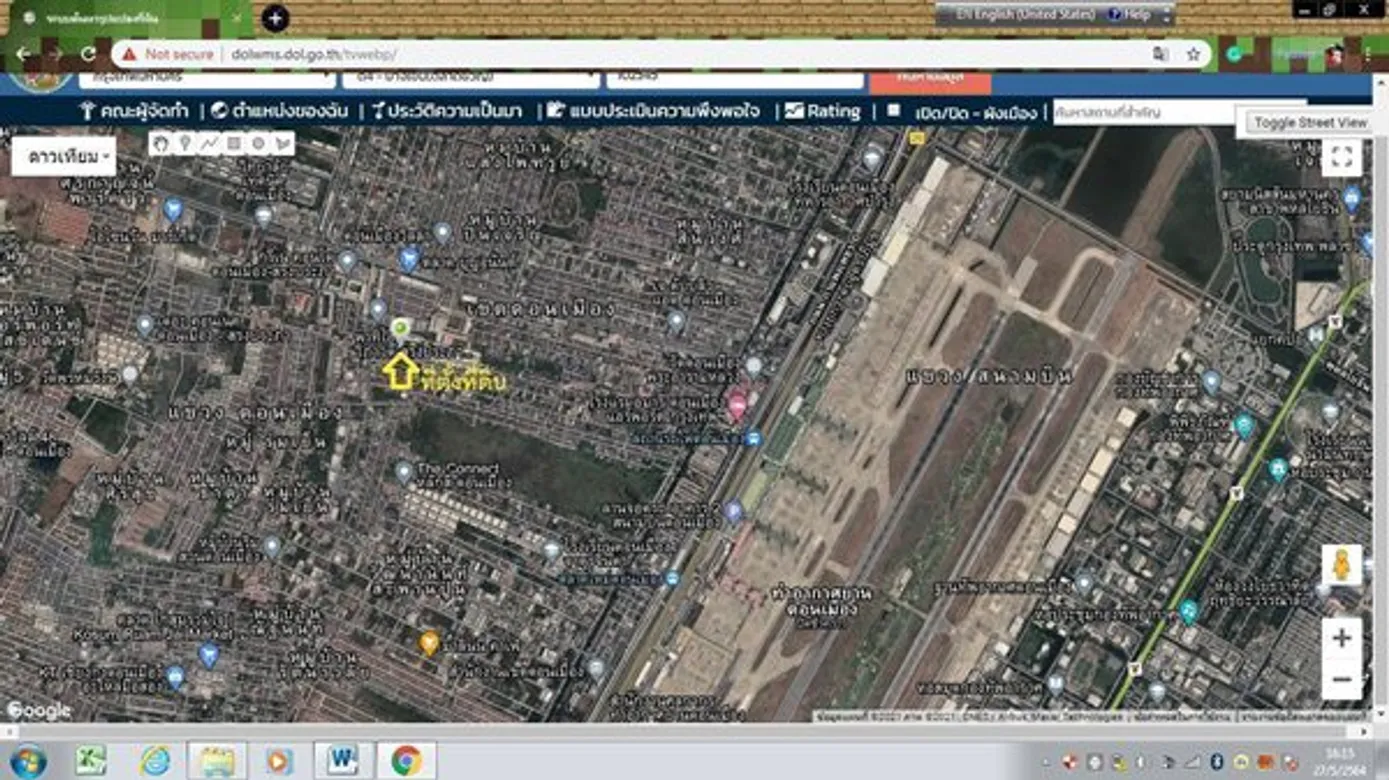Image resolution: width=1389 pixels, height=780 pixels.
Task: Open Rating menu item
Action: 823,111
